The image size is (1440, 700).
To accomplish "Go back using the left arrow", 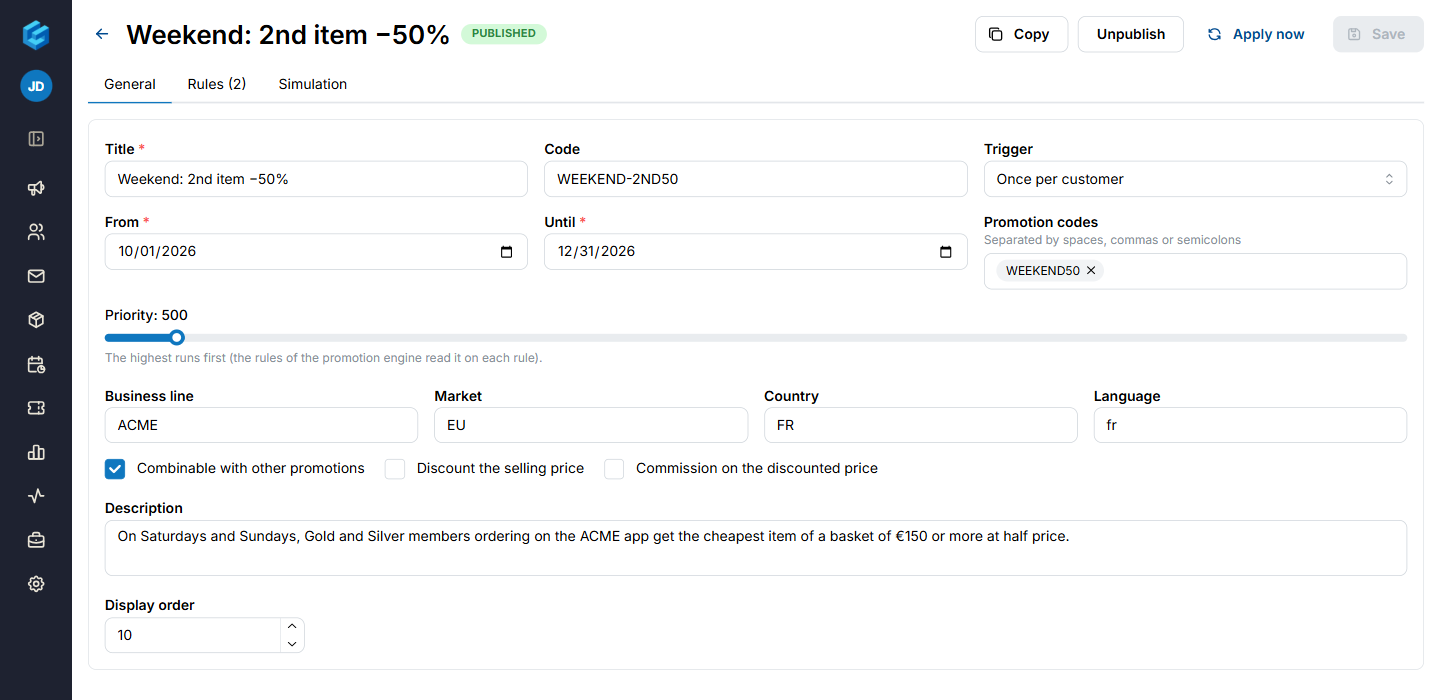I will 102,34.
